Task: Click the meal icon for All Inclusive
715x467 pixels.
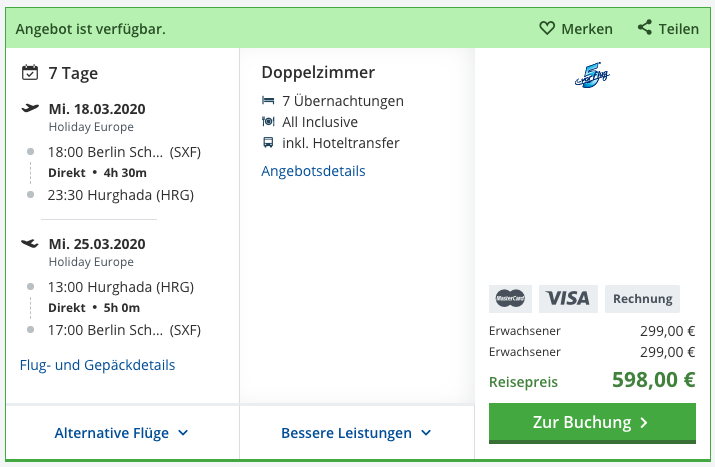Action: [x=268, y=121]
